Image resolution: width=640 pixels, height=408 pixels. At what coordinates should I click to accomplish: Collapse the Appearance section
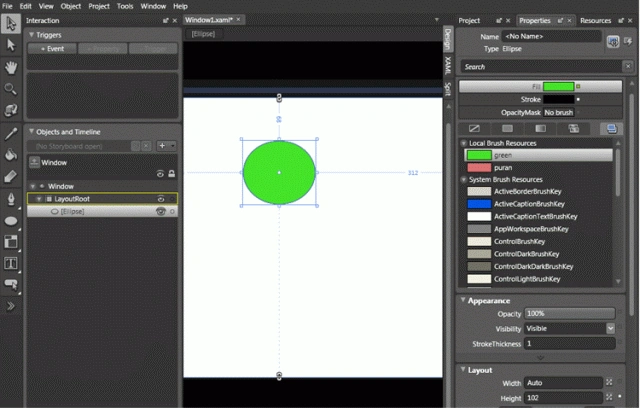tap(463, 300)
